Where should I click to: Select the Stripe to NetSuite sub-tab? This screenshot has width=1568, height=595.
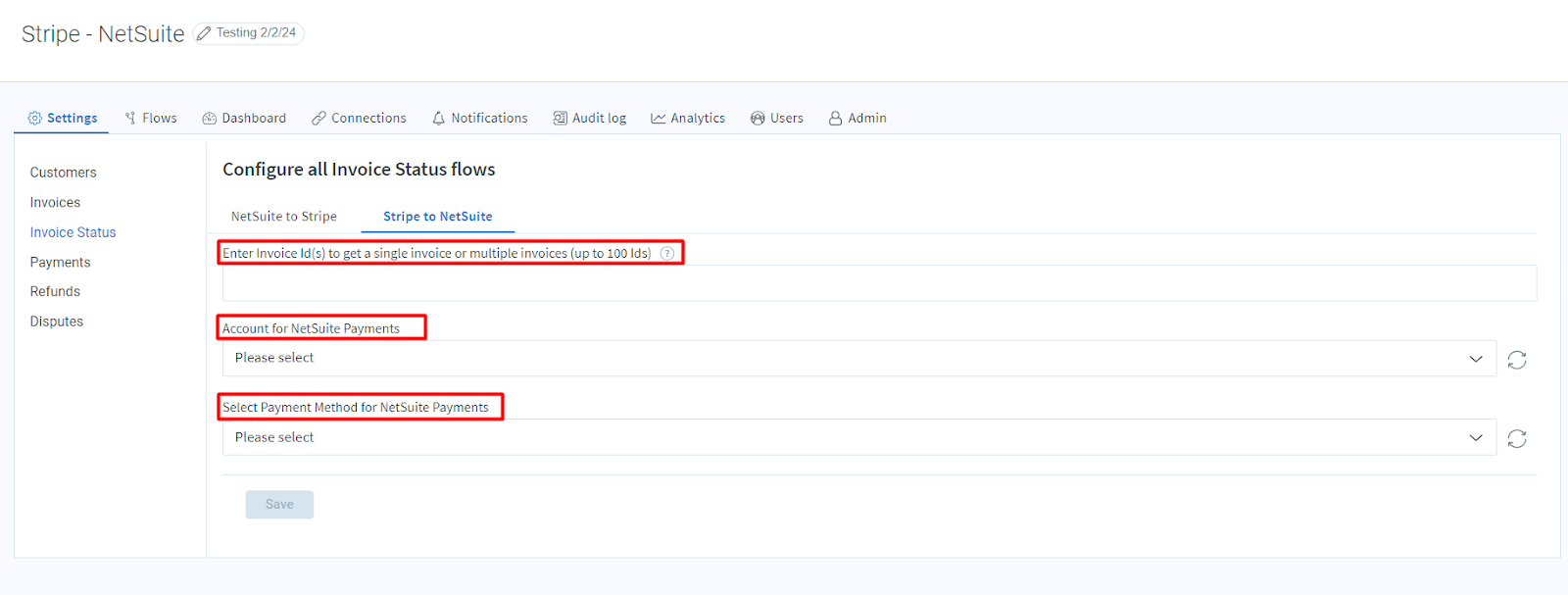coord(438,217)
